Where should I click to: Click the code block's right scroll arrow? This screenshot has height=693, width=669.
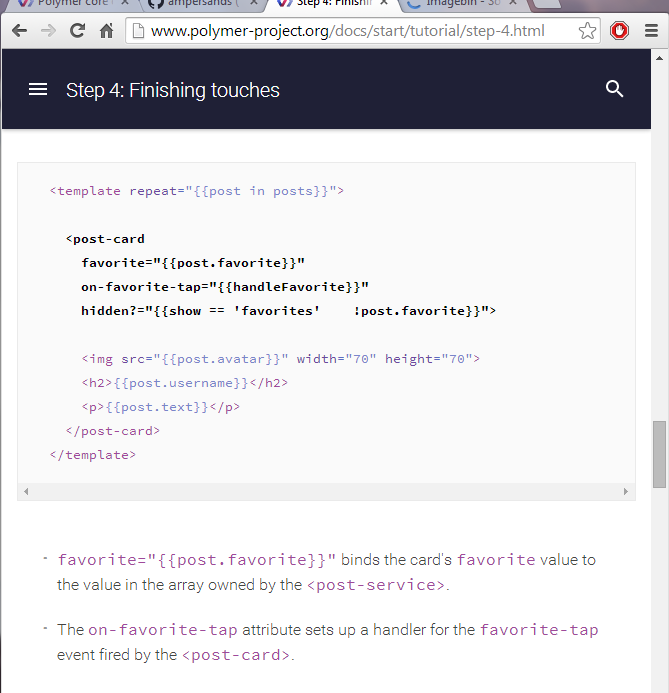point(626,491)
